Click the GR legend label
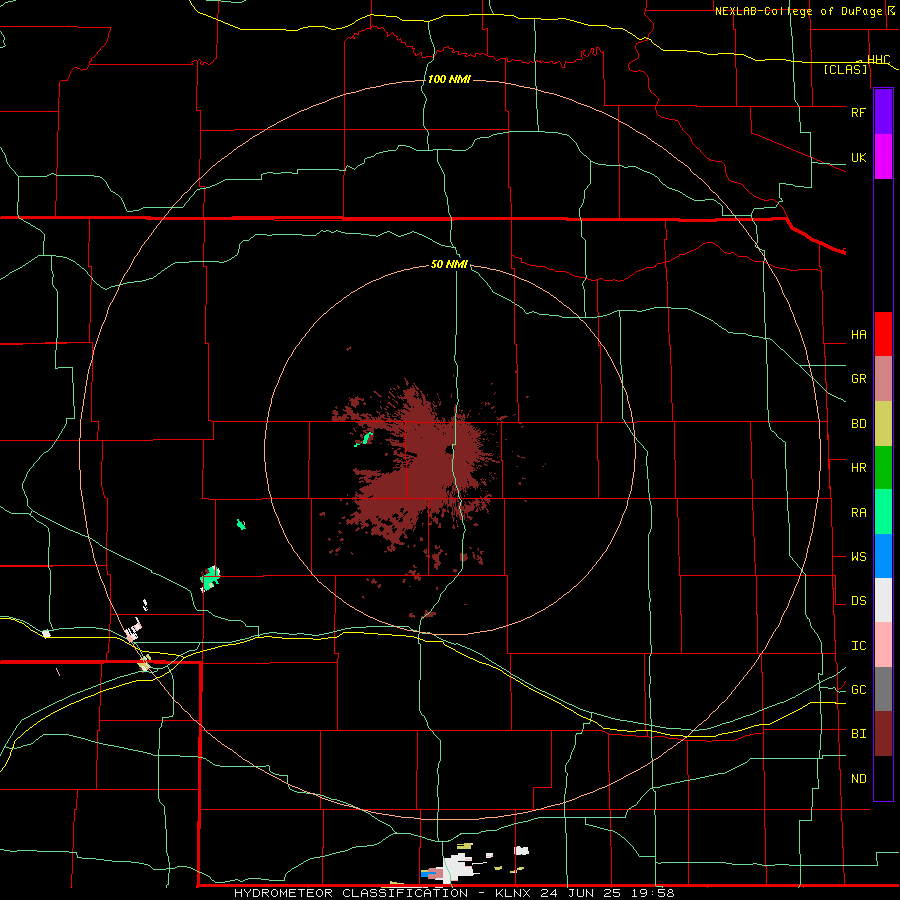Viewport: 900px width, 900px height. pyautogui.click(x=858, y=379)
